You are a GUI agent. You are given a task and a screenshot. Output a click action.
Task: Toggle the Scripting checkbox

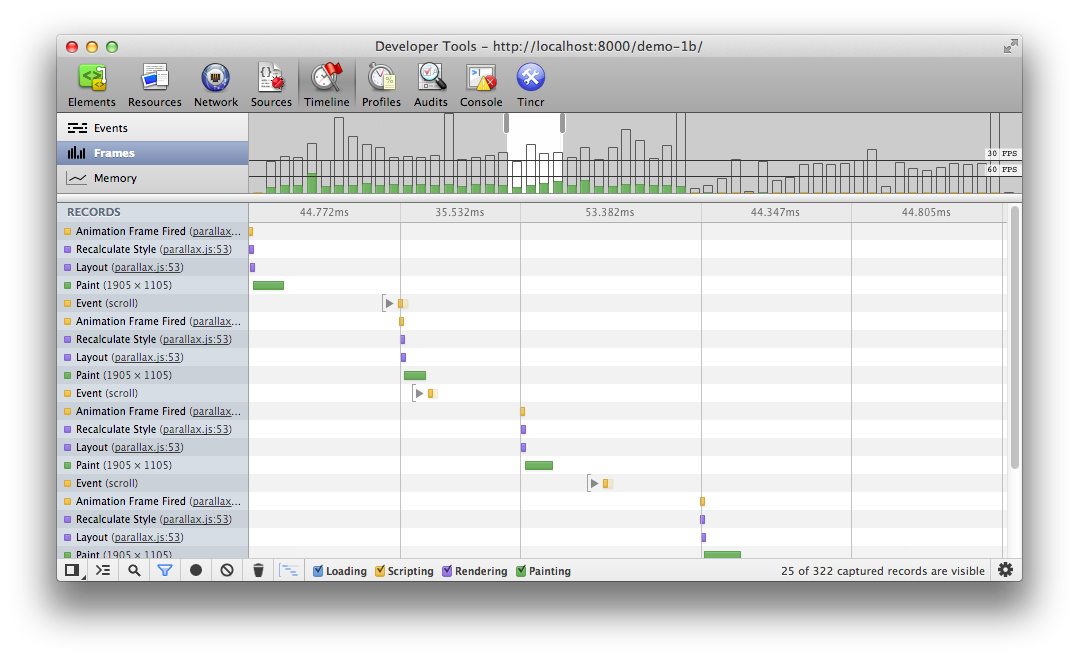point(380,571)
